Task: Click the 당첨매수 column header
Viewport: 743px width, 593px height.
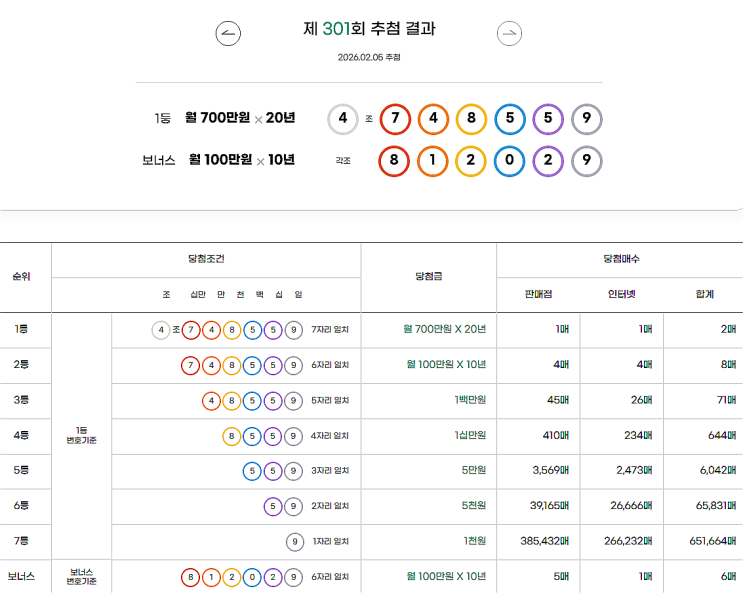Action: 621,259
